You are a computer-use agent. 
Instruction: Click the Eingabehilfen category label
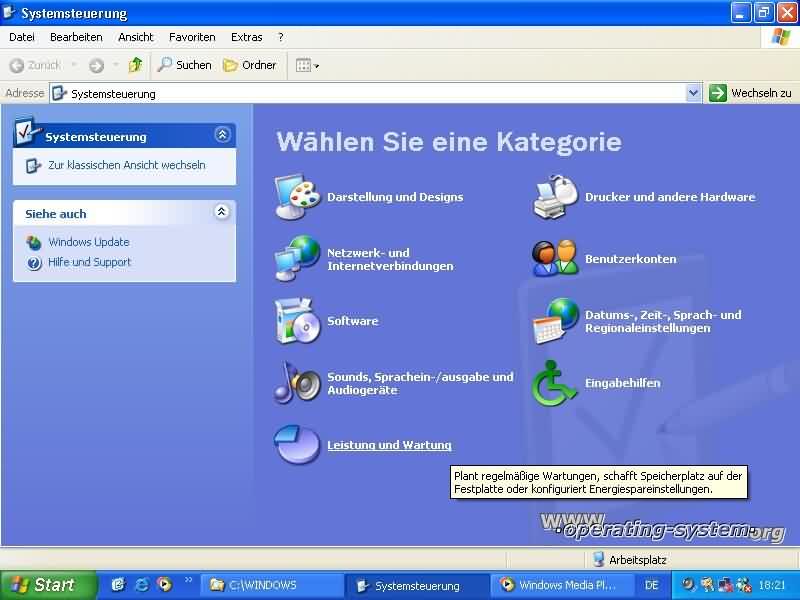tap(622, 383)
